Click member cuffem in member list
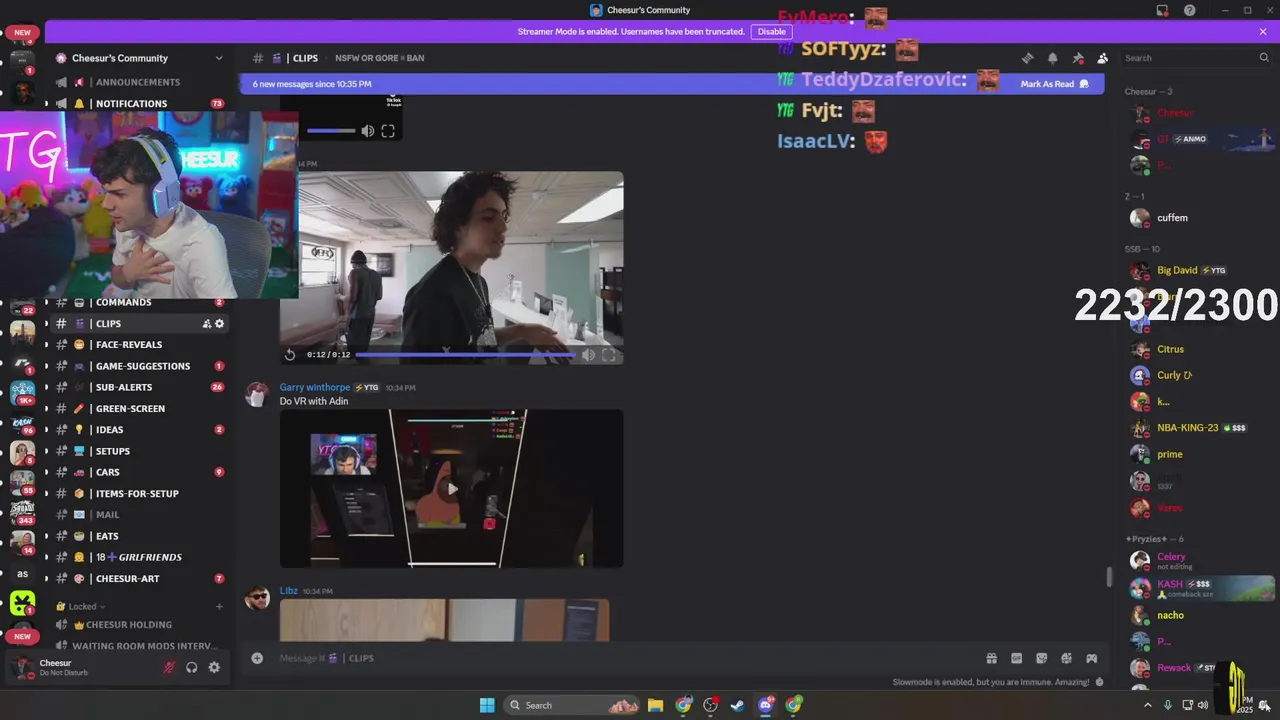This screenshot has height=720, width=1280. point(1172,218)
